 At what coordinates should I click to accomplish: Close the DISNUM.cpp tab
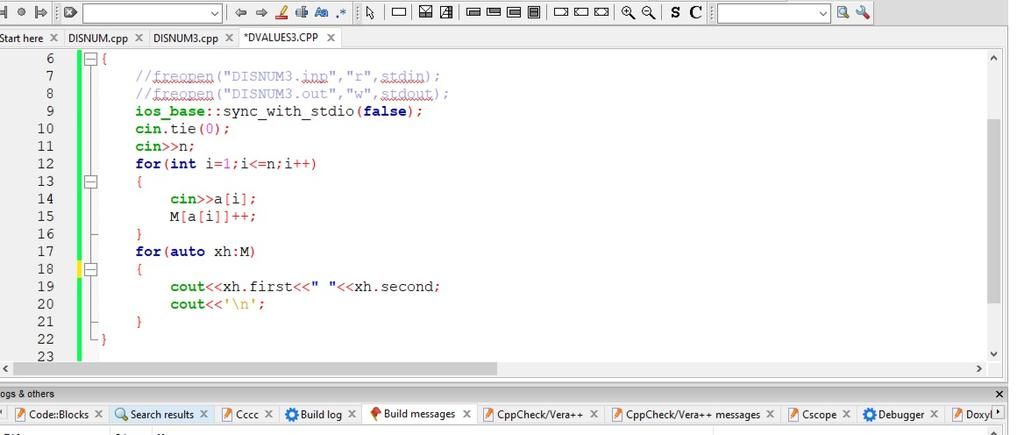coord(139,38)
